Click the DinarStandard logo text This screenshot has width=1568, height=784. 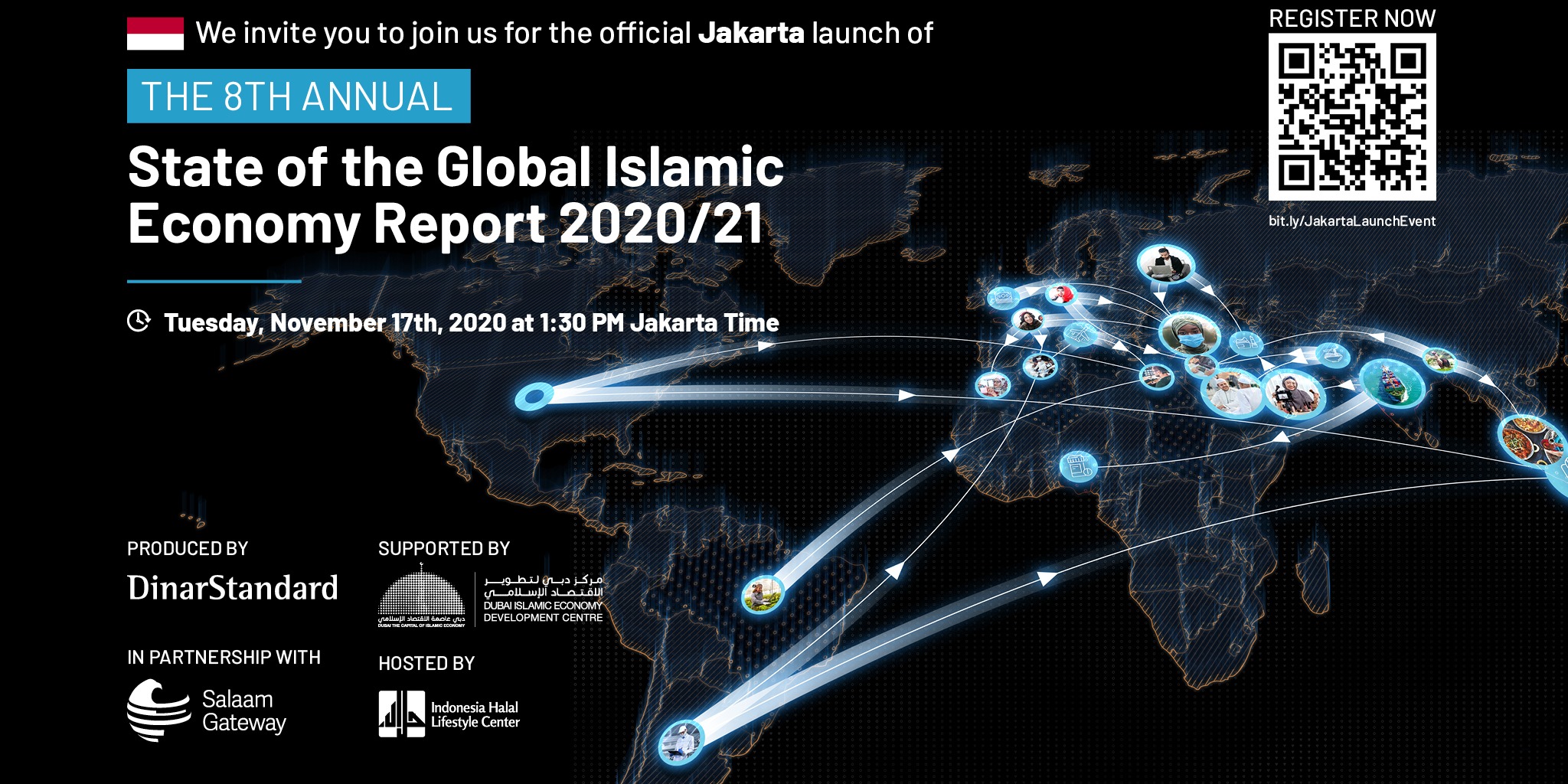(233, 588)
